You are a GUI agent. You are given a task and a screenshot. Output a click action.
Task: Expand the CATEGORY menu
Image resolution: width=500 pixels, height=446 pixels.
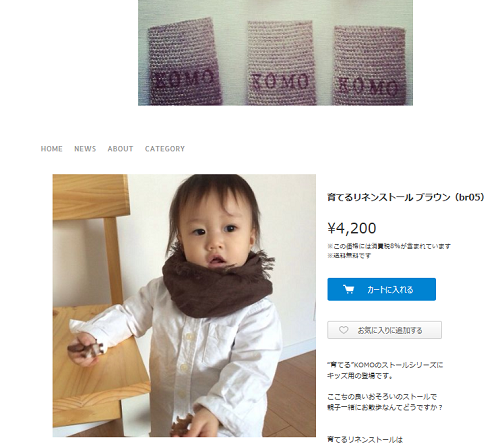165,149
